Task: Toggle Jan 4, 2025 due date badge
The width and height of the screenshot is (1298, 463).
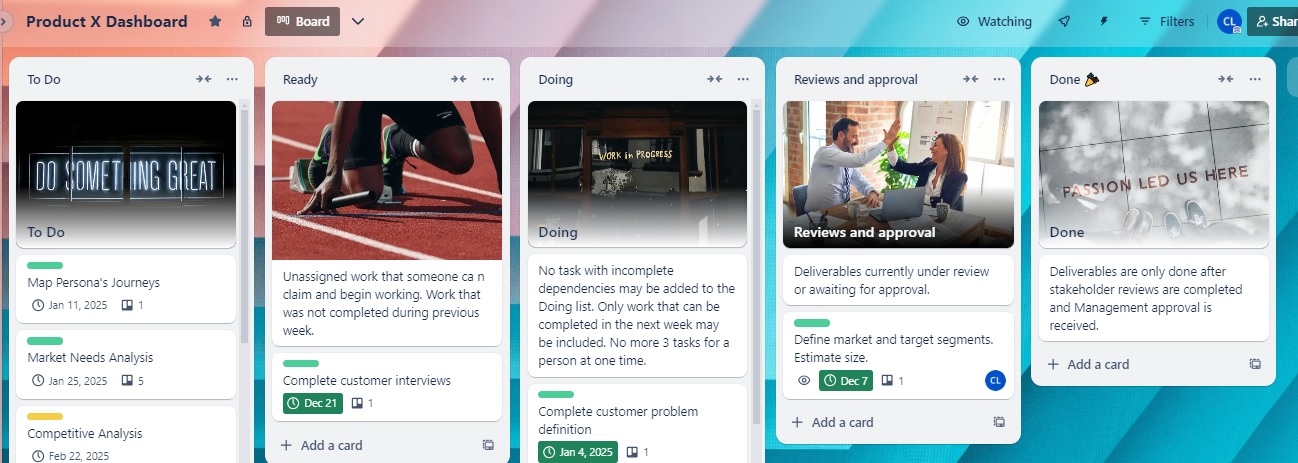Action: pyautogui.click(x=578, y=452)
